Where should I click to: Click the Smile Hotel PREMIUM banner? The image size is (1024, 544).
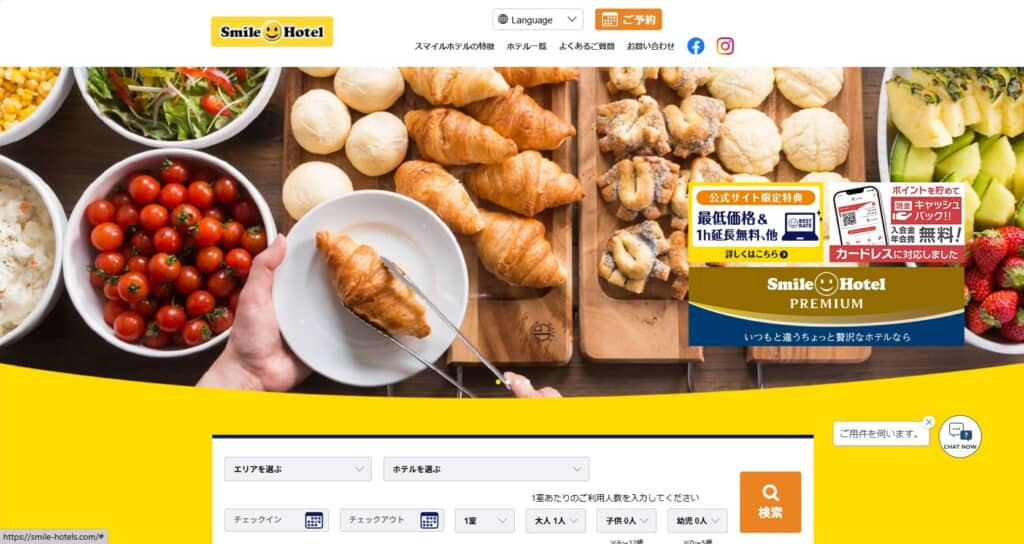pos(826,306)
